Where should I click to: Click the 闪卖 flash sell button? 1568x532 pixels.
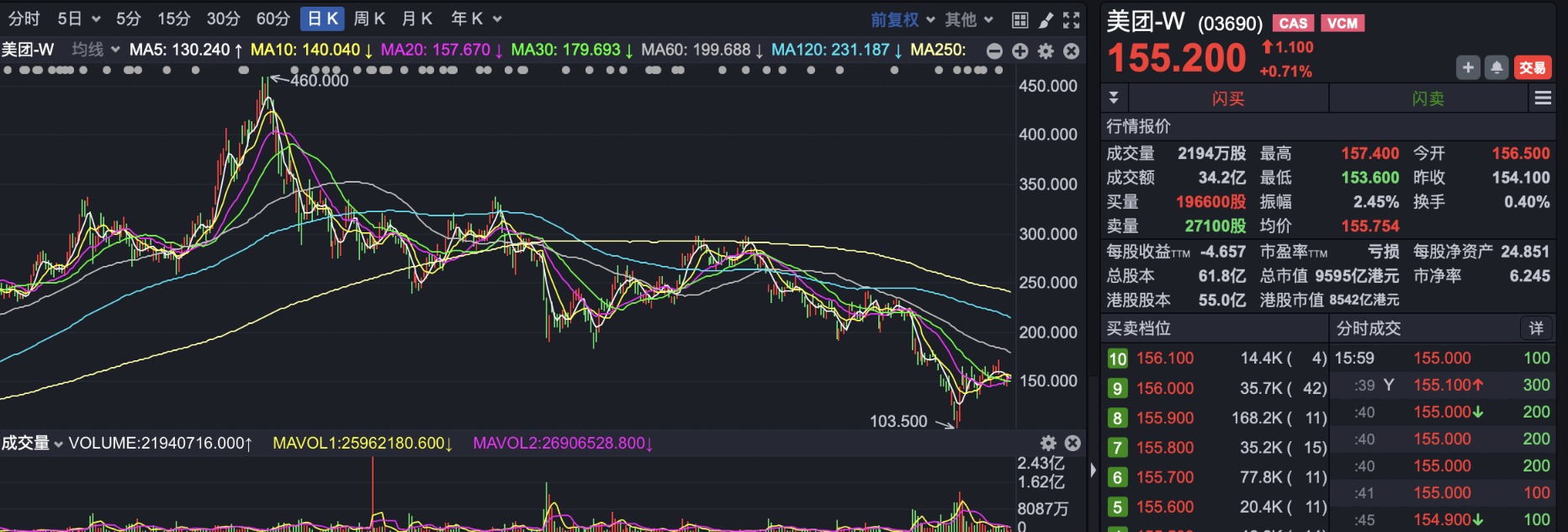tap(1428, 98)
